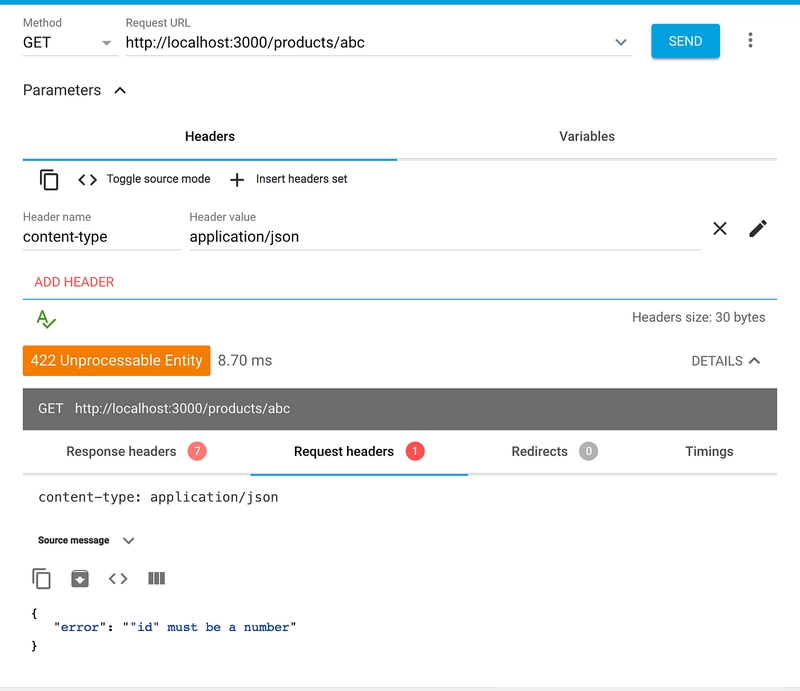Open the HTTP Method dropdown
Viewport: 800px width, 691px height.
pos(70,43)
